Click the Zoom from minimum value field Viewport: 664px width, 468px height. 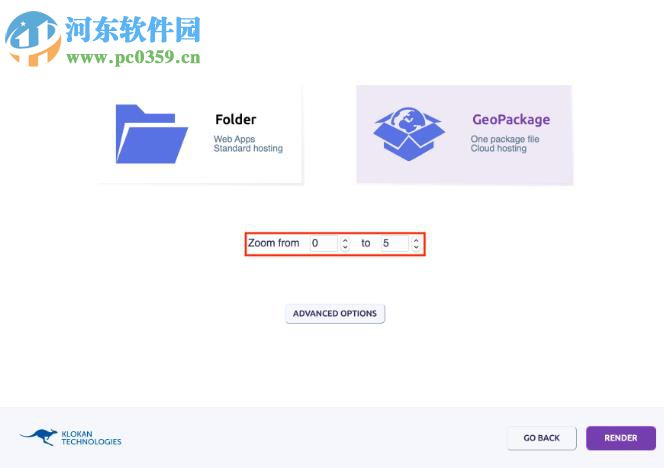324,243
